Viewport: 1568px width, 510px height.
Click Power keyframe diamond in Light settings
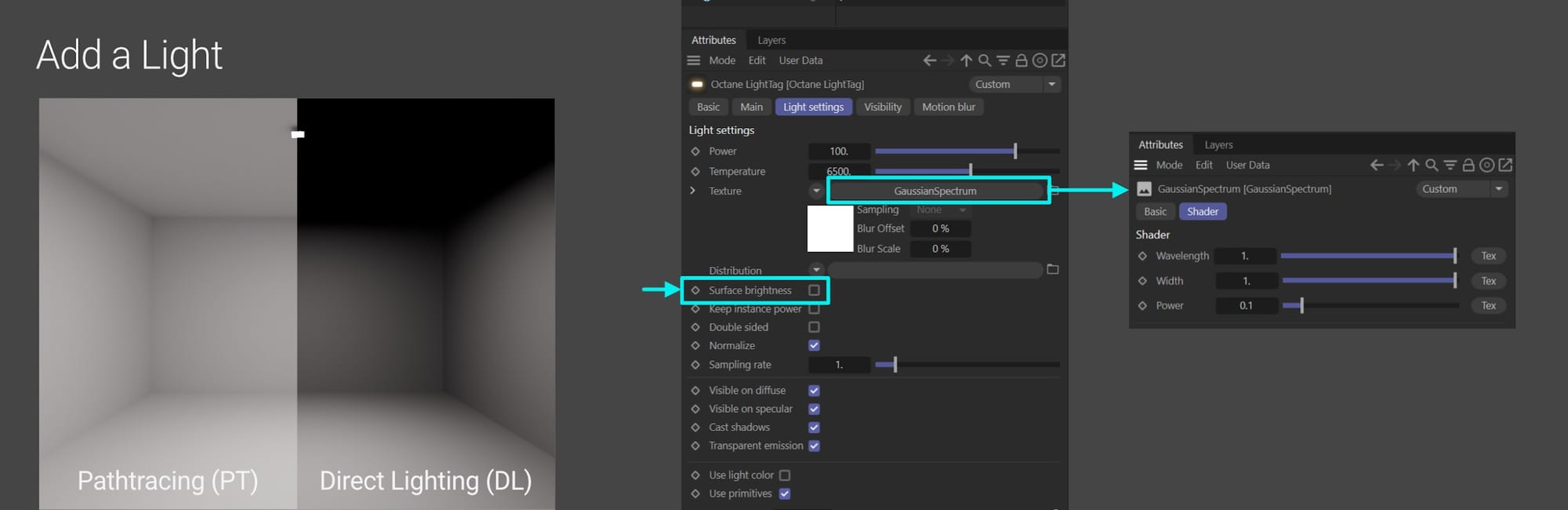pos(695,151)
